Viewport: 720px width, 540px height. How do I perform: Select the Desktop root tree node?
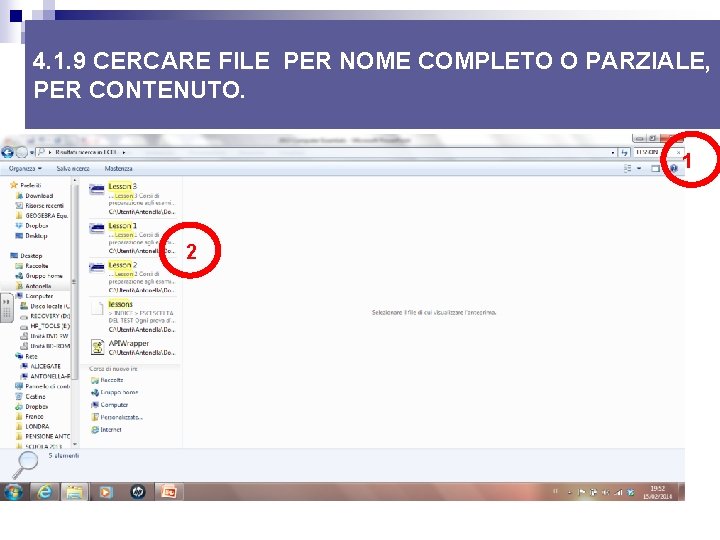tap(27, 256)
